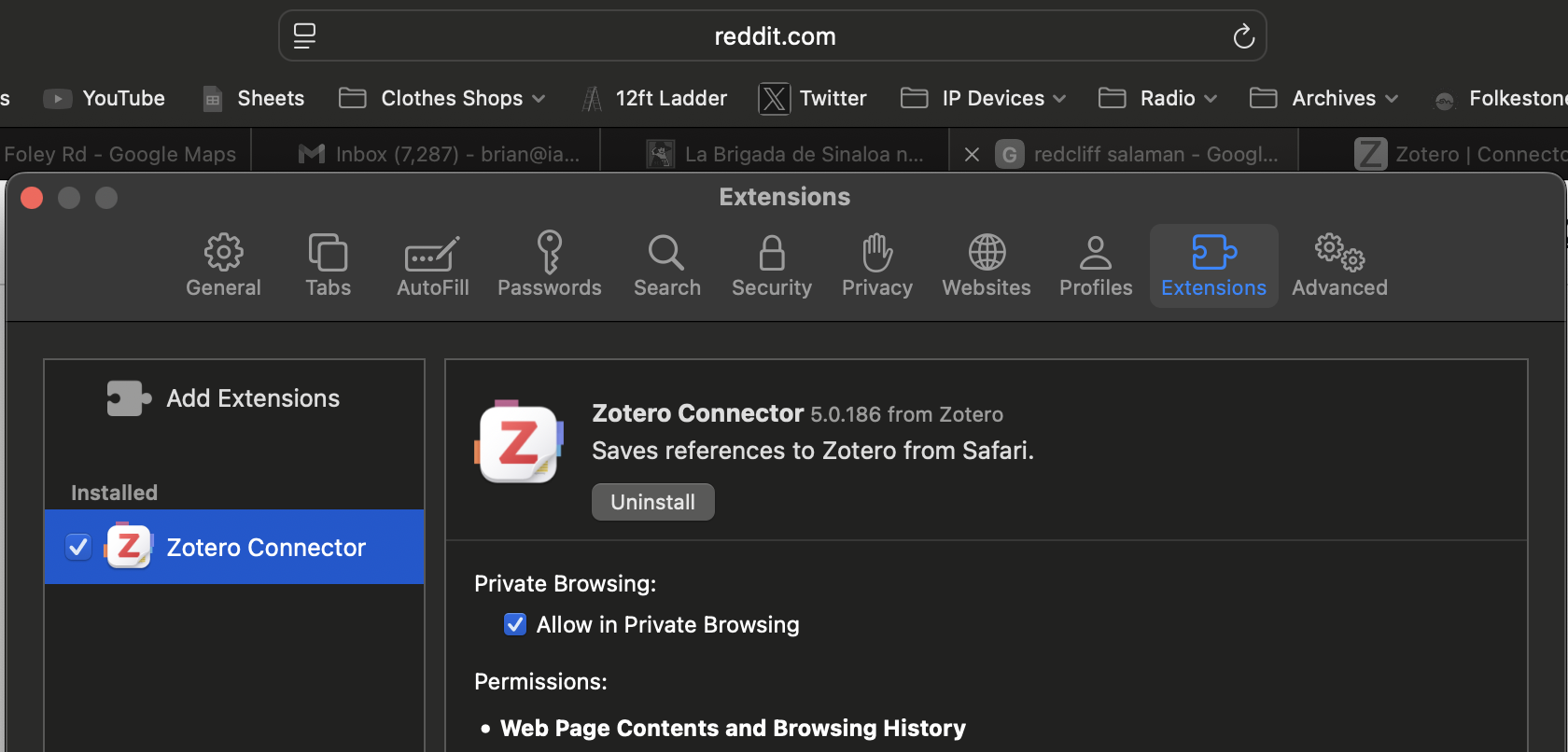Open AutoFill preferences pane
The image size is (1568, 752).
(x=432, y=265)
